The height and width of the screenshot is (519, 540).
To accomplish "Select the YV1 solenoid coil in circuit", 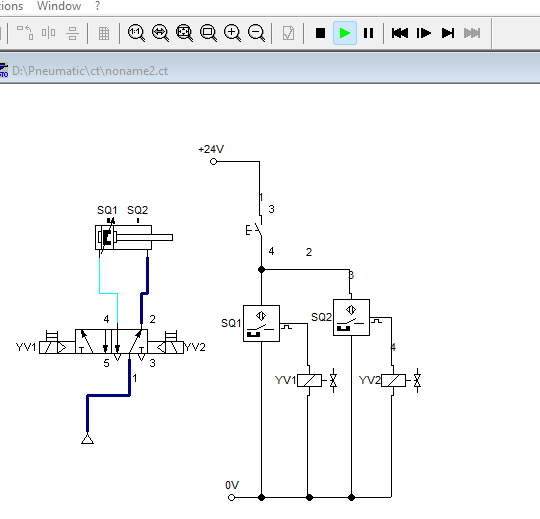I will tap(309, 381).
